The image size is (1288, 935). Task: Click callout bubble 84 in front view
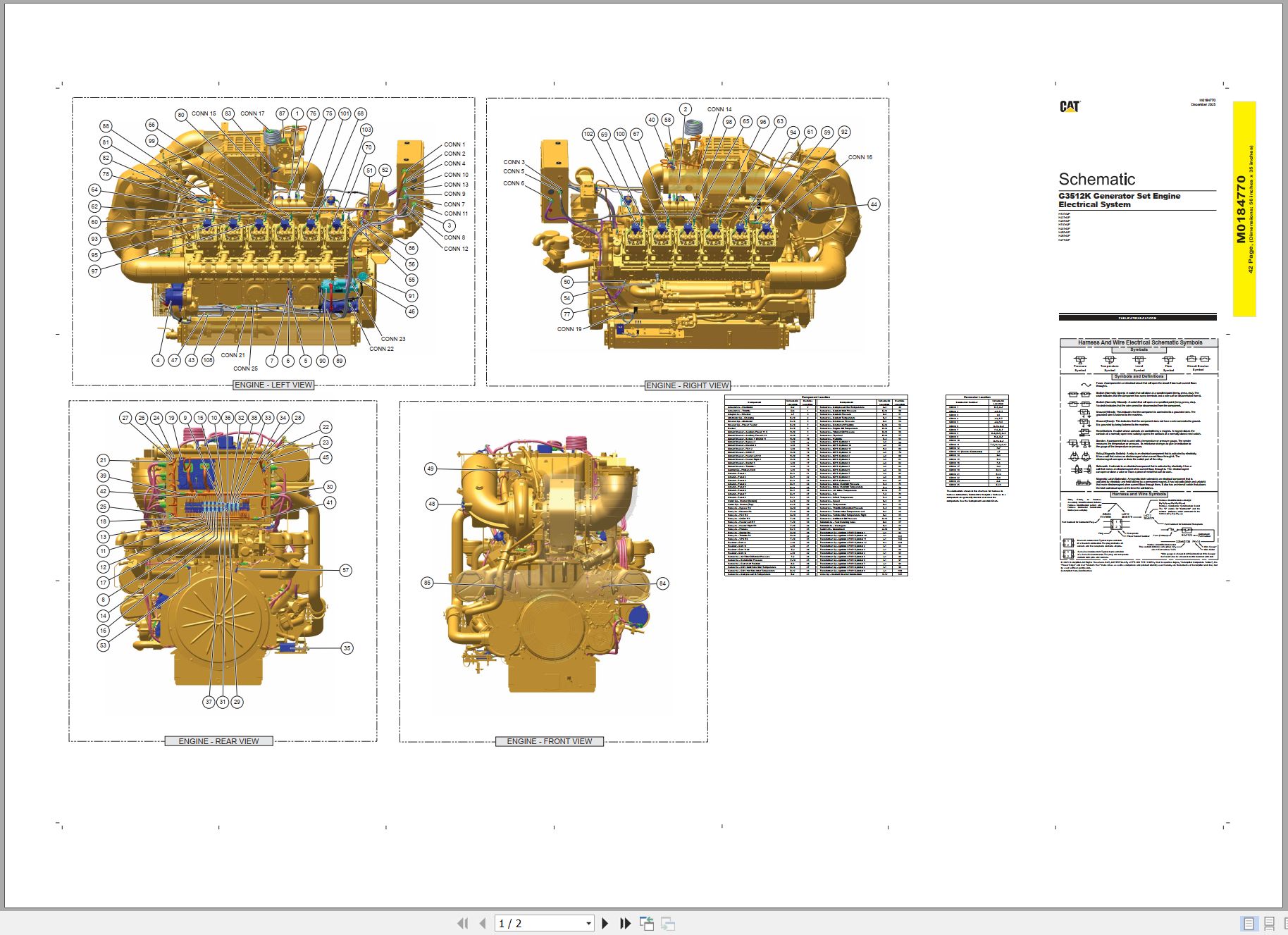662,583
